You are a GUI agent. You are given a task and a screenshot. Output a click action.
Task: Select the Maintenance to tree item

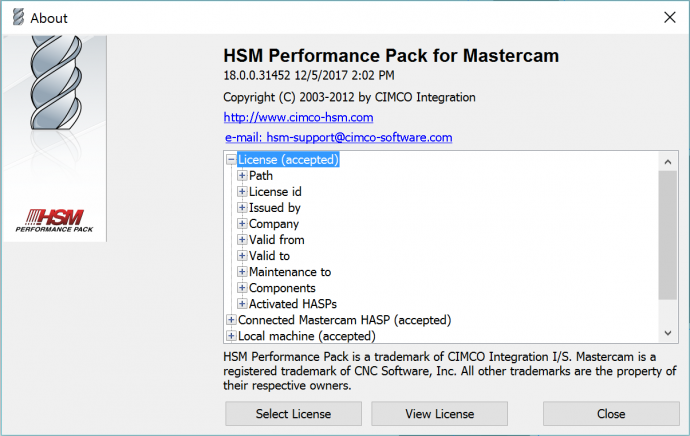point(290,272)
